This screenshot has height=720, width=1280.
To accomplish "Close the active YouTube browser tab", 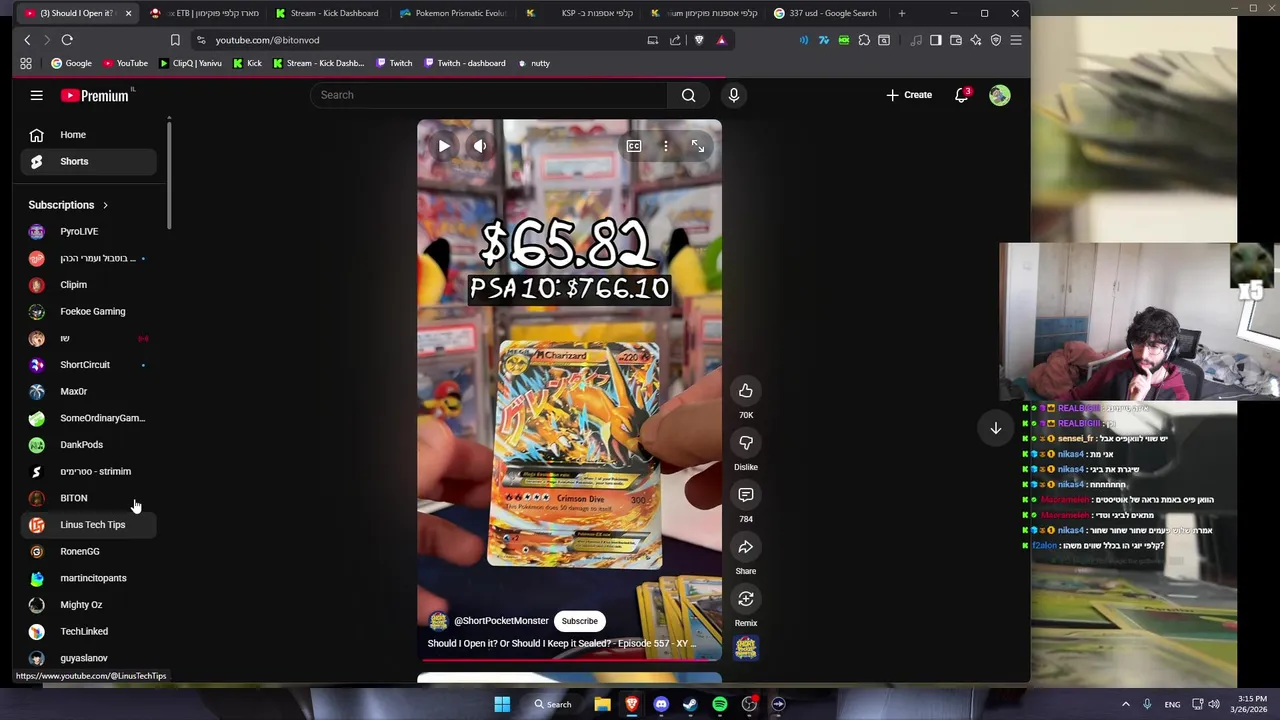I will 128,13.
